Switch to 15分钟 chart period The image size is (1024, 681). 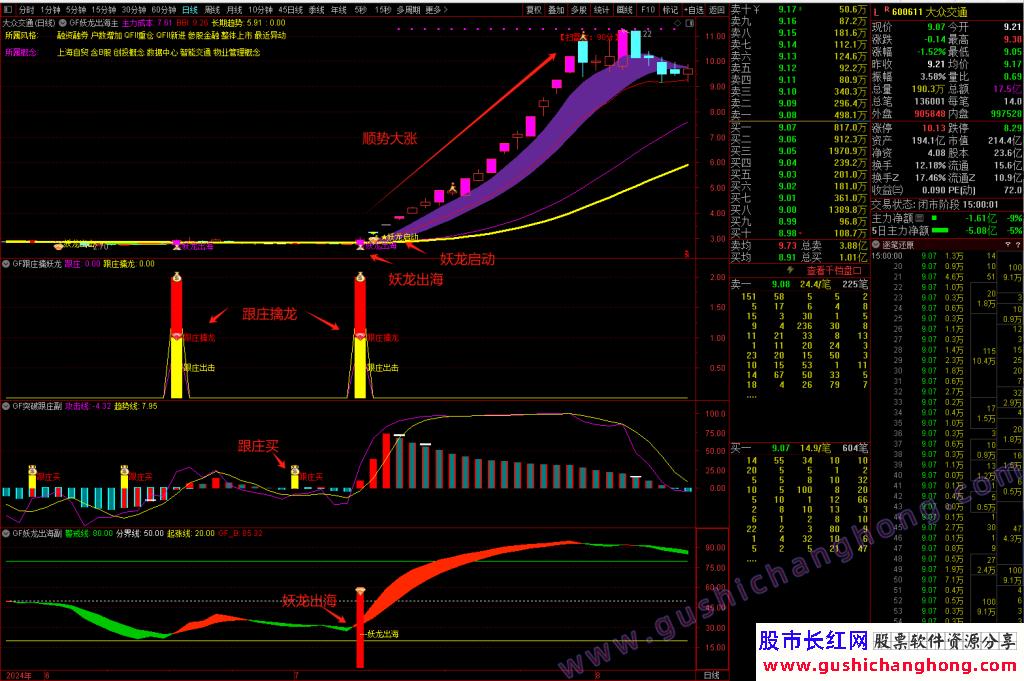pos(103,10)
